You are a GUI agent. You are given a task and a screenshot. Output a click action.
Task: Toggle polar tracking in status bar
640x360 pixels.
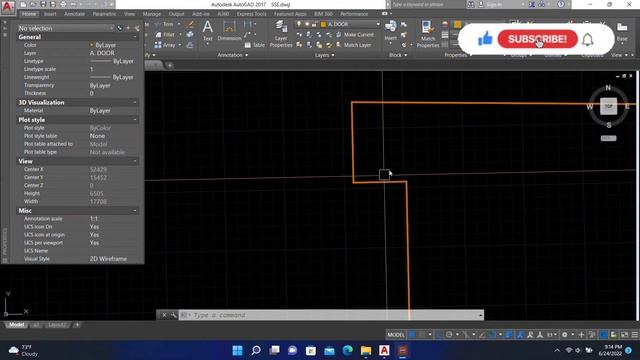tap(449, 335)
